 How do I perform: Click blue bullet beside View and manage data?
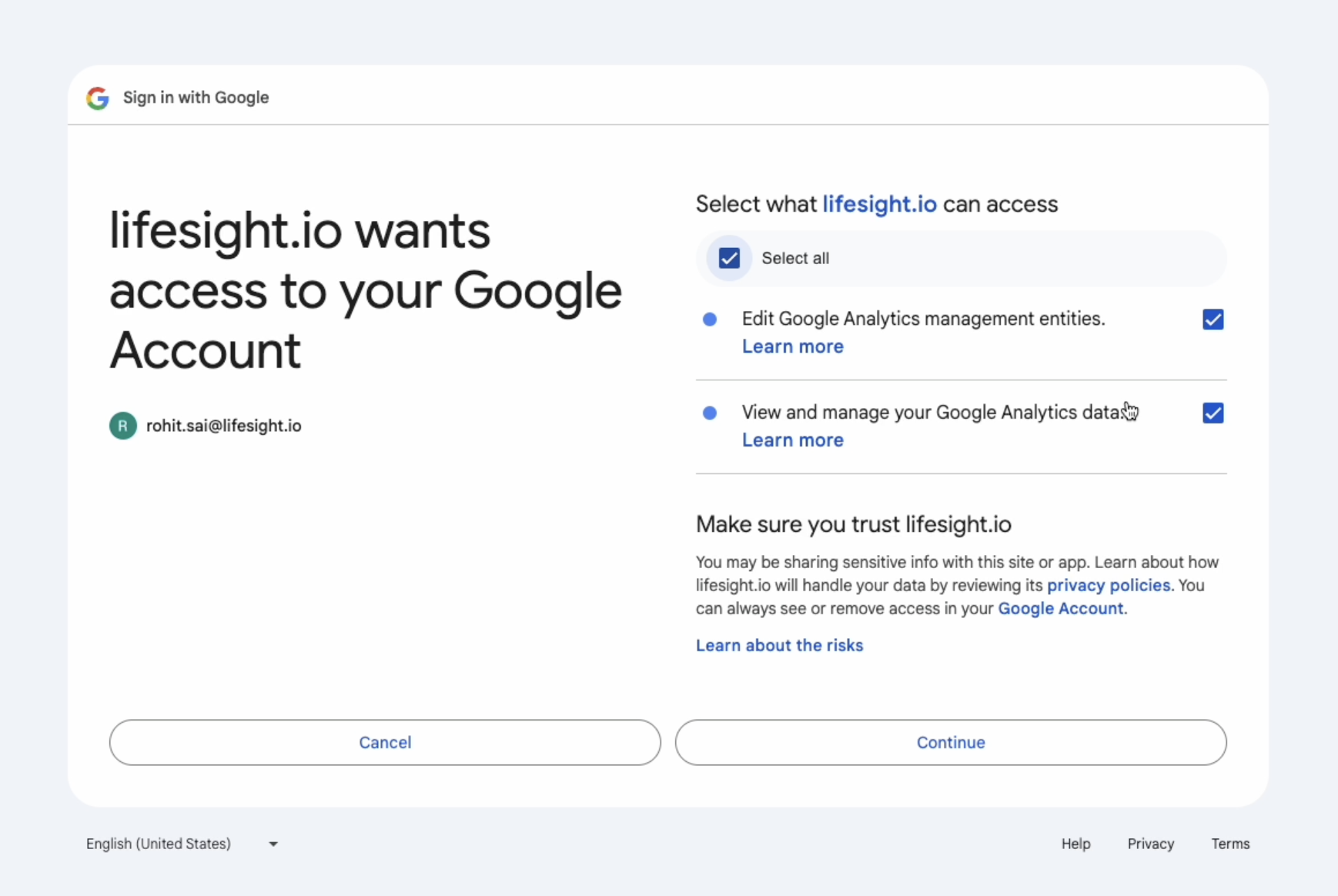click(x=710, y=413)
